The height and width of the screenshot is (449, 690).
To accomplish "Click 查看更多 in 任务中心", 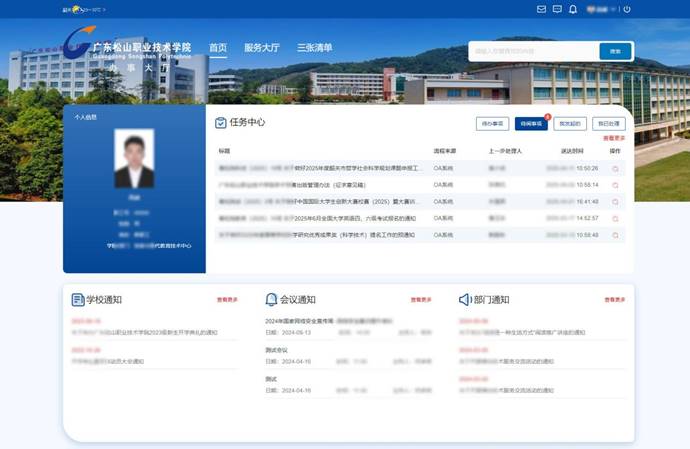I will click(x=614, y=138).
